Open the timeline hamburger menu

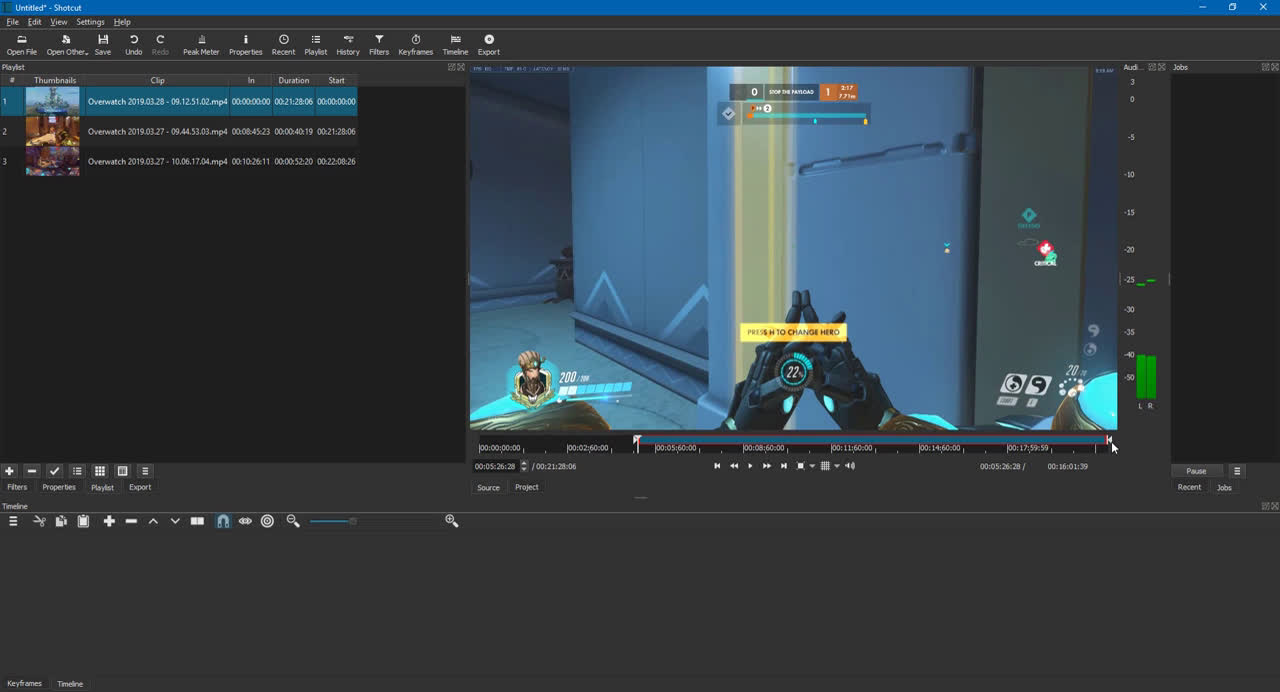(13, 520)
